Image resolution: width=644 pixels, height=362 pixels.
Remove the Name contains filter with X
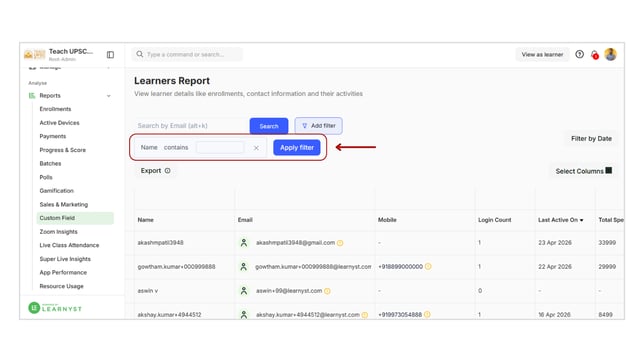click(256, 148)
